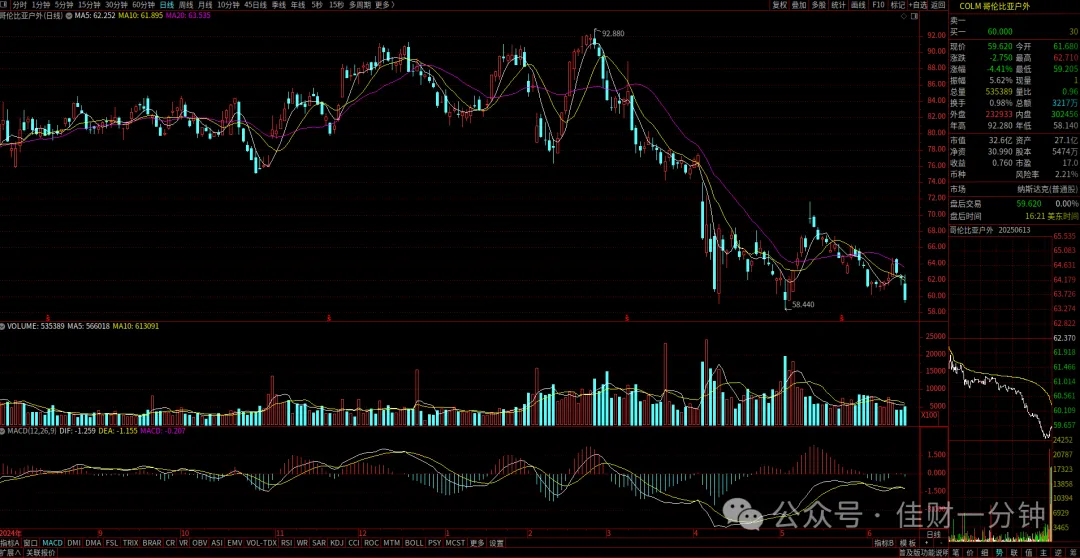The width and height of the screenshot is (1080, 558).
Task: Select the EMV indicator tab
Action: (235, 543)
